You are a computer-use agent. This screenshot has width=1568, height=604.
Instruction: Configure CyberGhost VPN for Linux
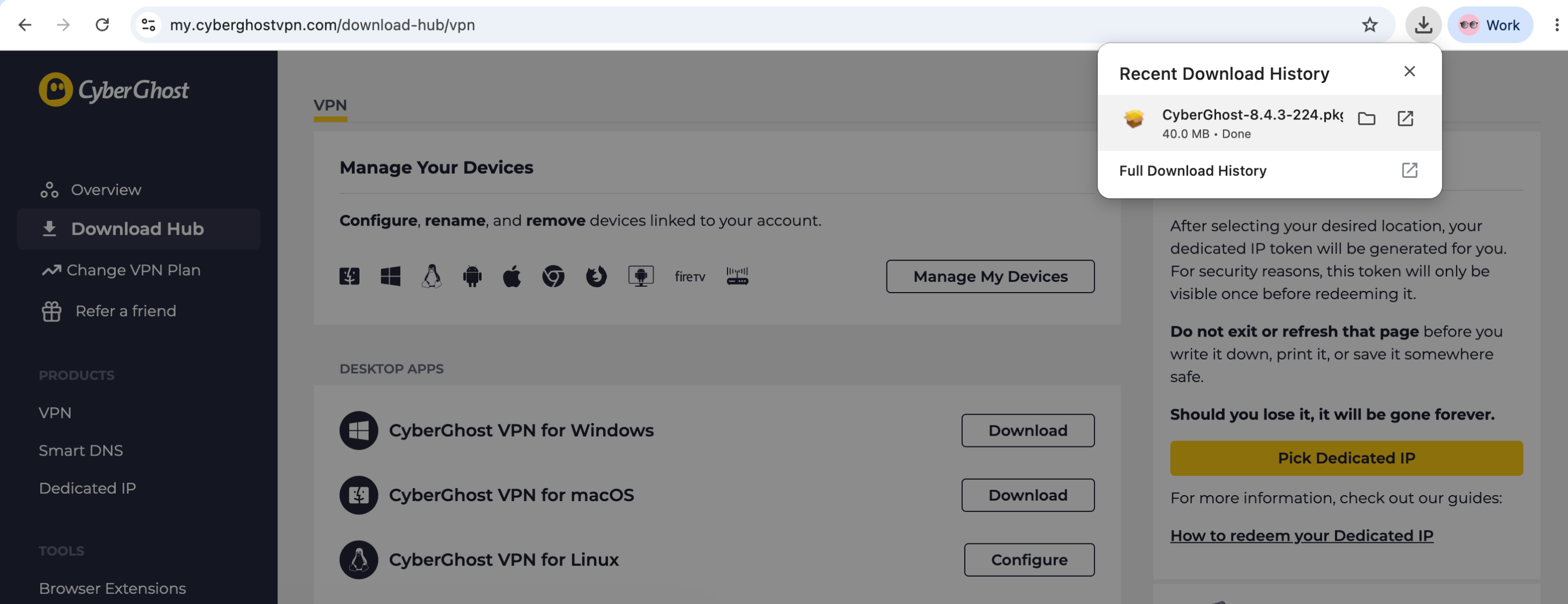click(x=1029, y=560)
